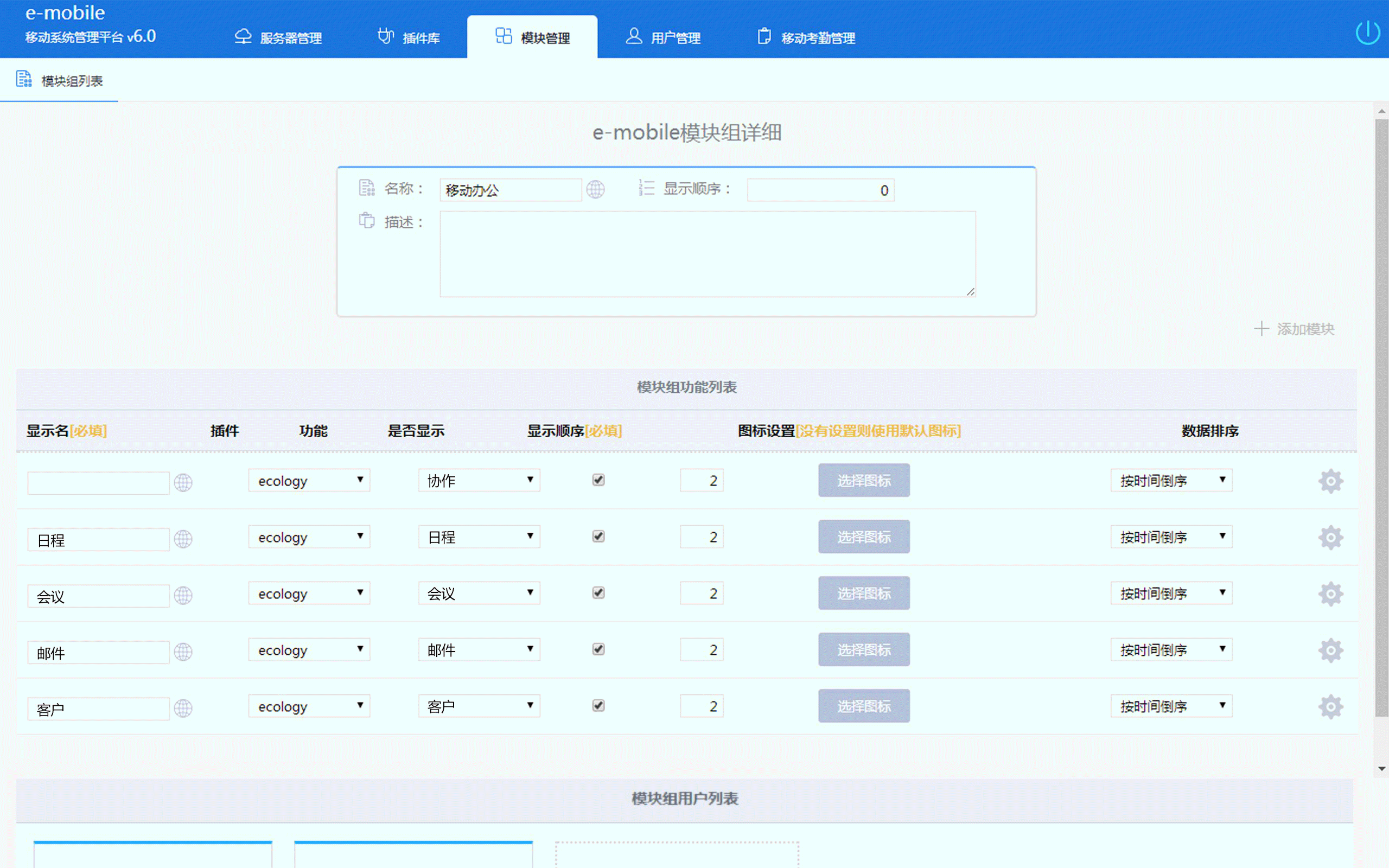
Task: Click the user management person icon
Action: click(634, 36)
